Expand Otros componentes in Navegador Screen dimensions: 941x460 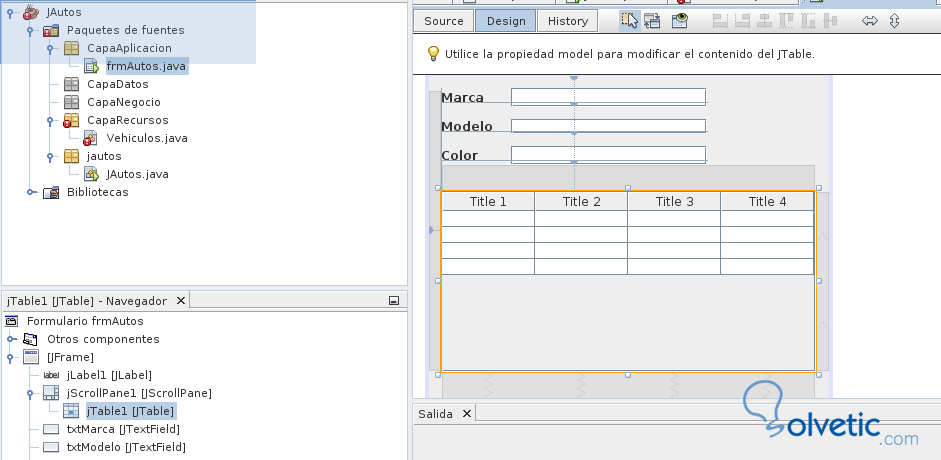(10, 339)
